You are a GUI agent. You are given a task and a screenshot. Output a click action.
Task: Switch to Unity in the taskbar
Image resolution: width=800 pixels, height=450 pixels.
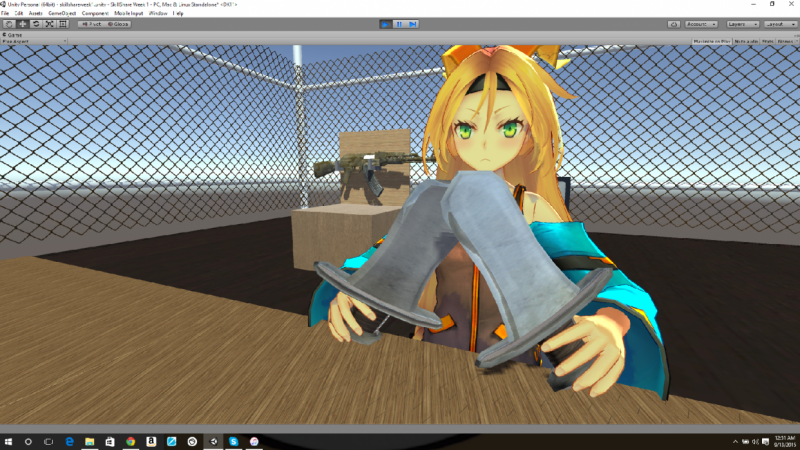click(213, 442)
